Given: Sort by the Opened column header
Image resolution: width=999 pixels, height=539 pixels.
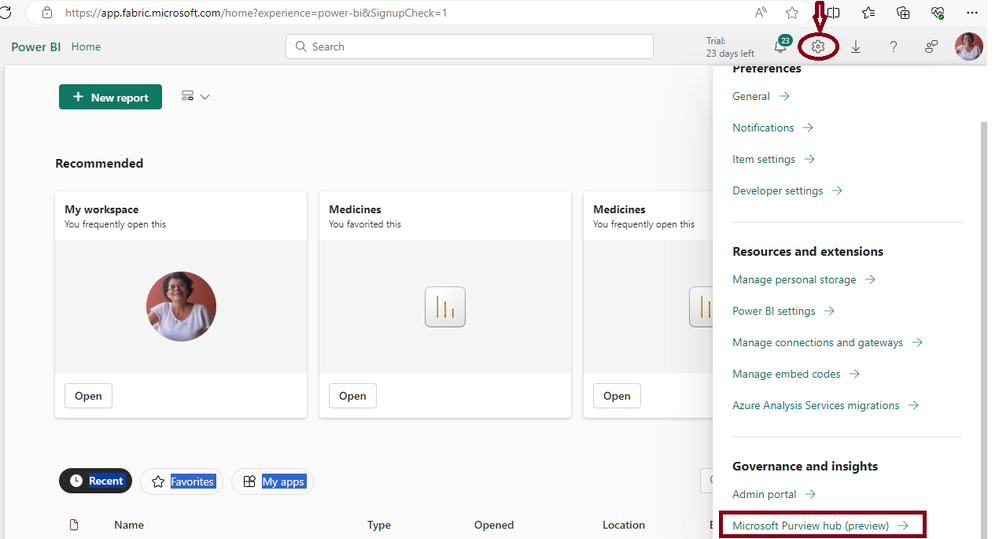Looking at the screenshot, I should click(494, 525).
